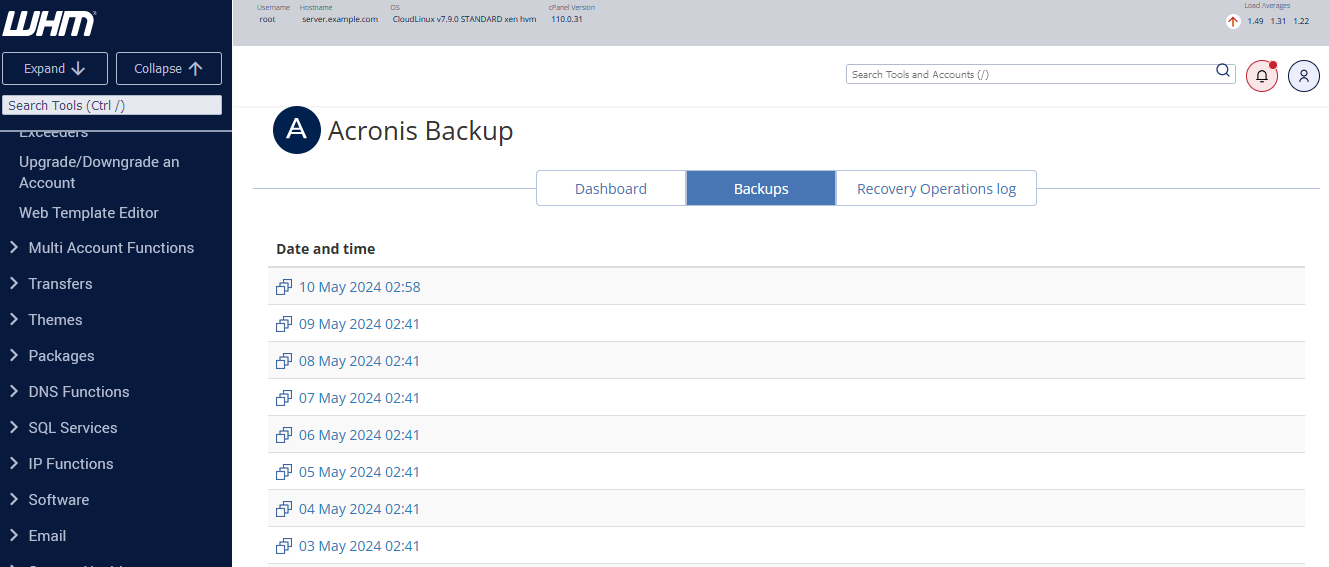Open the 07 May 2024 02:41 backup

coord(360,398)
